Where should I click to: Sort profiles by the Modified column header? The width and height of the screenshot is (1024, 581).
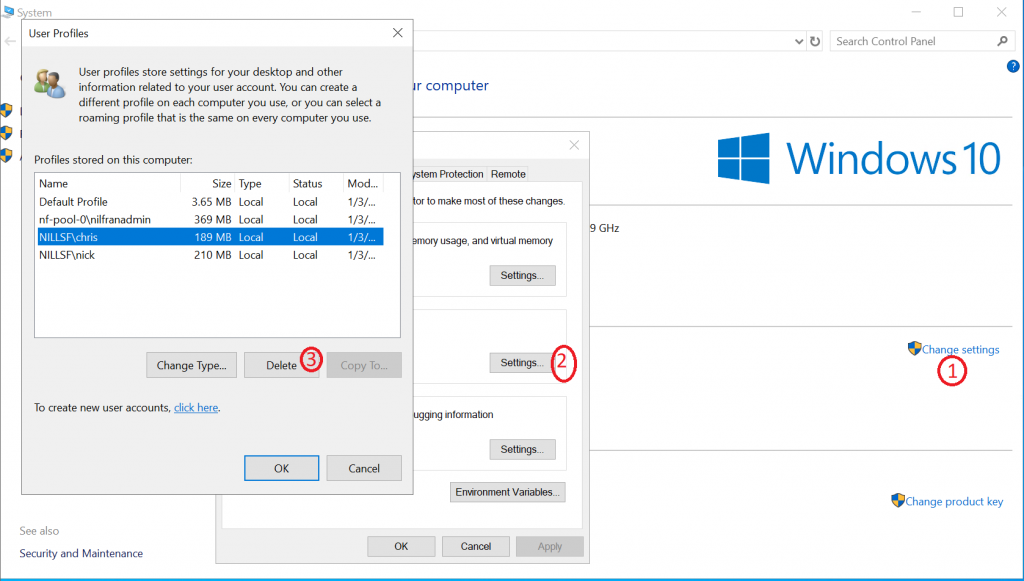click(363, 183)
